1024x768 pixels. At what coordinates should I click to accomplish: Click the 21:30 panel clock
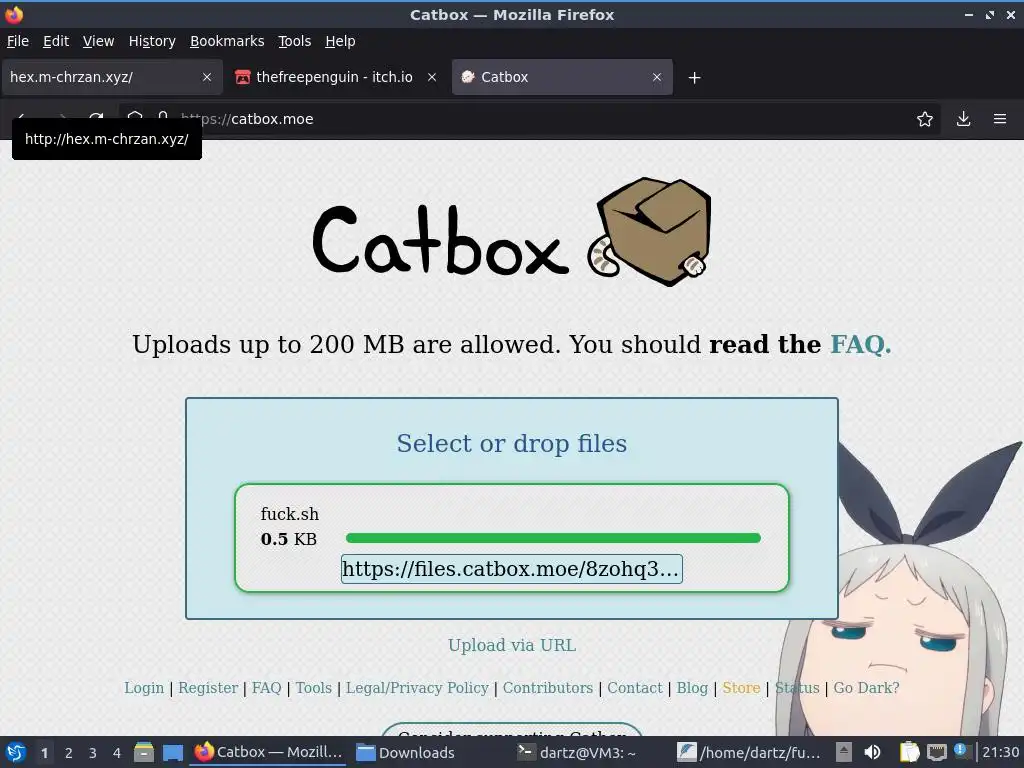point(1000,752)
